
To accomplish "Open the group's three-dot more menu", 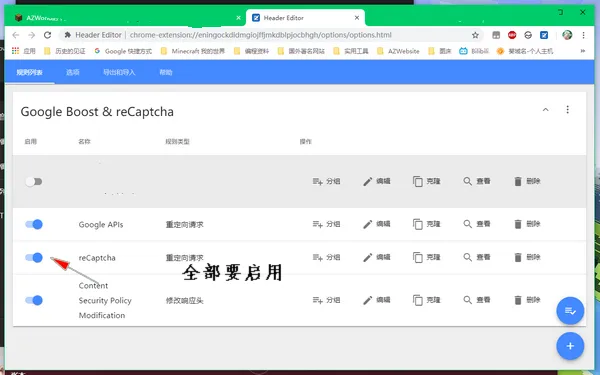I will click(567, 110).
